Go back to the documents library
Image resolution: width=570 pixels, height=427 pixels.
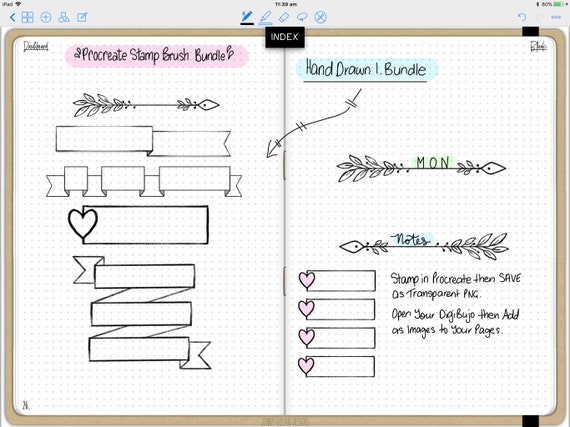tap(12, 17)
